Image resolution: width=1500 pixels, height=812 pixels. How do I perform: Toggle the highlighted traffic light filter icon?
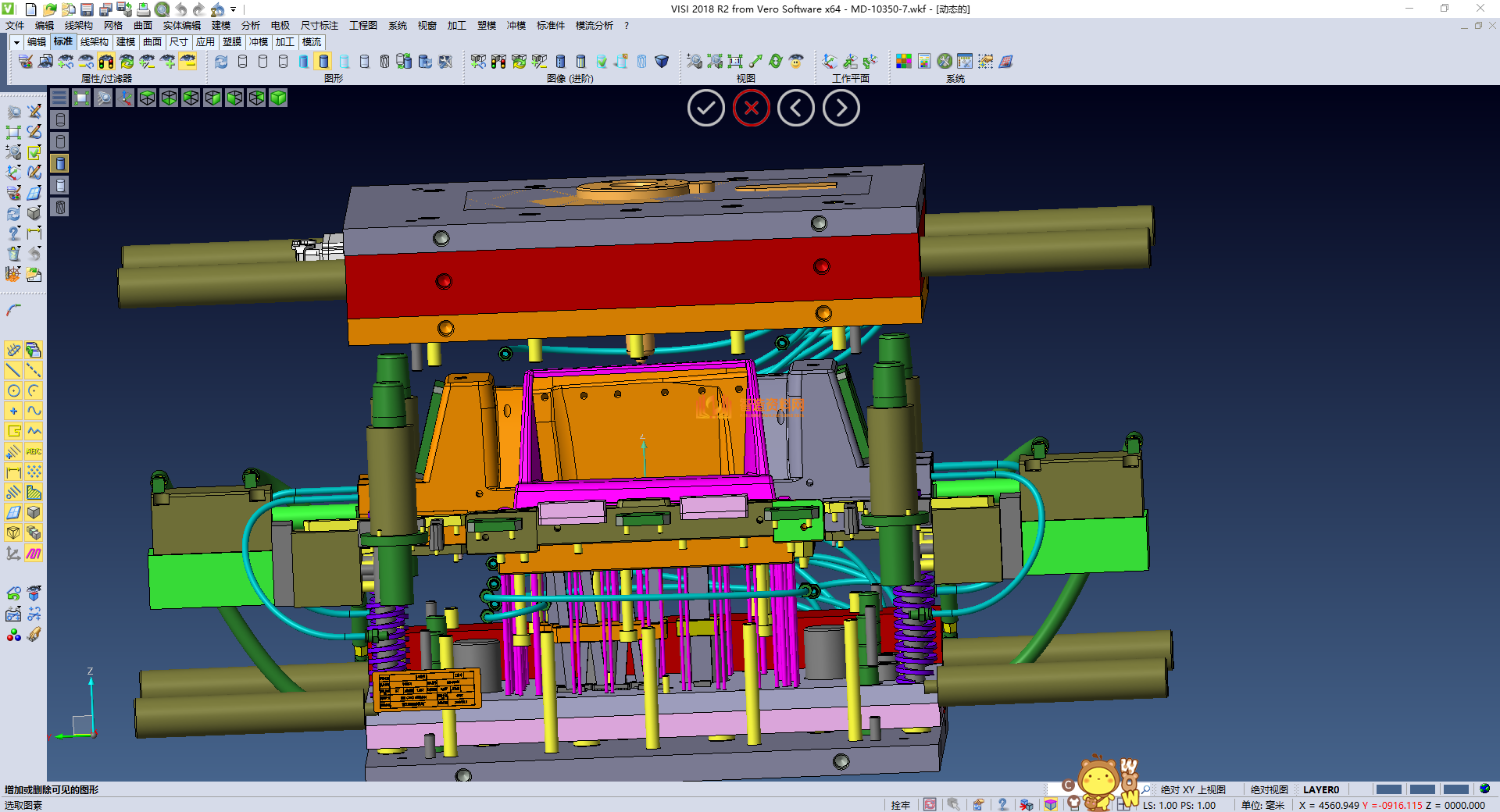pos(106,62)
